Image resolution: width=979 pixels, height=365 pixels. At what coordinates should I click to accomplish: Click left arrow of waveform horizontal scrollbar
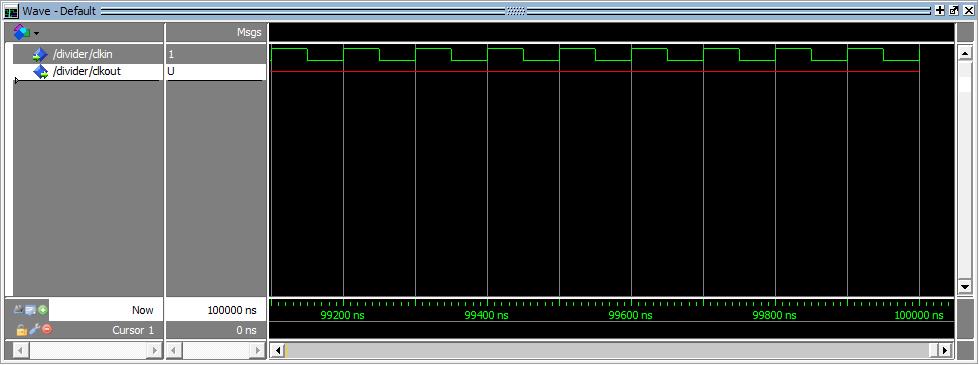(x=278, y=350)
